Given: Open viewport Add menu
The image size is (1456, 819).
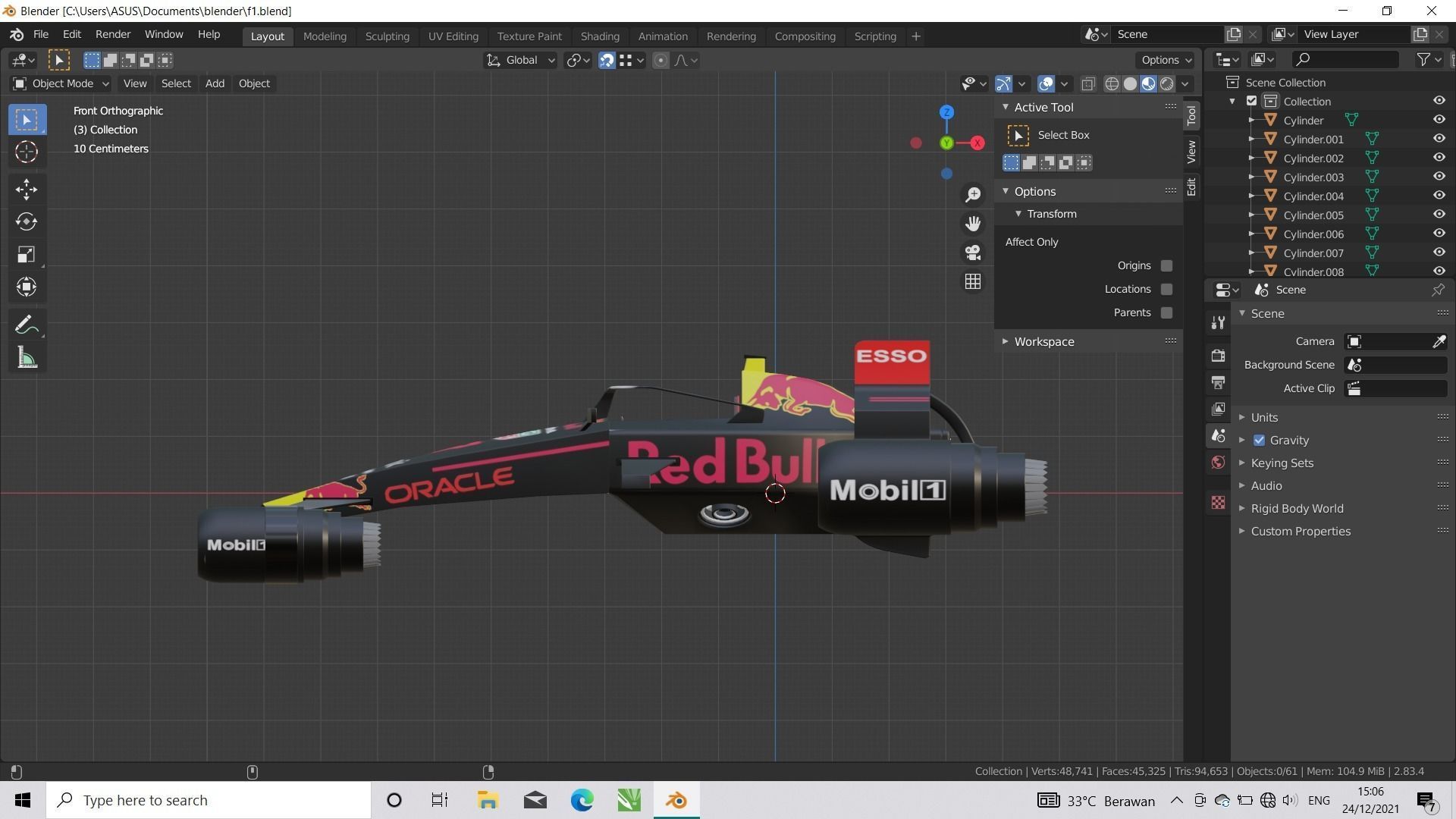Looking at the screenshot, I should 215,83.
